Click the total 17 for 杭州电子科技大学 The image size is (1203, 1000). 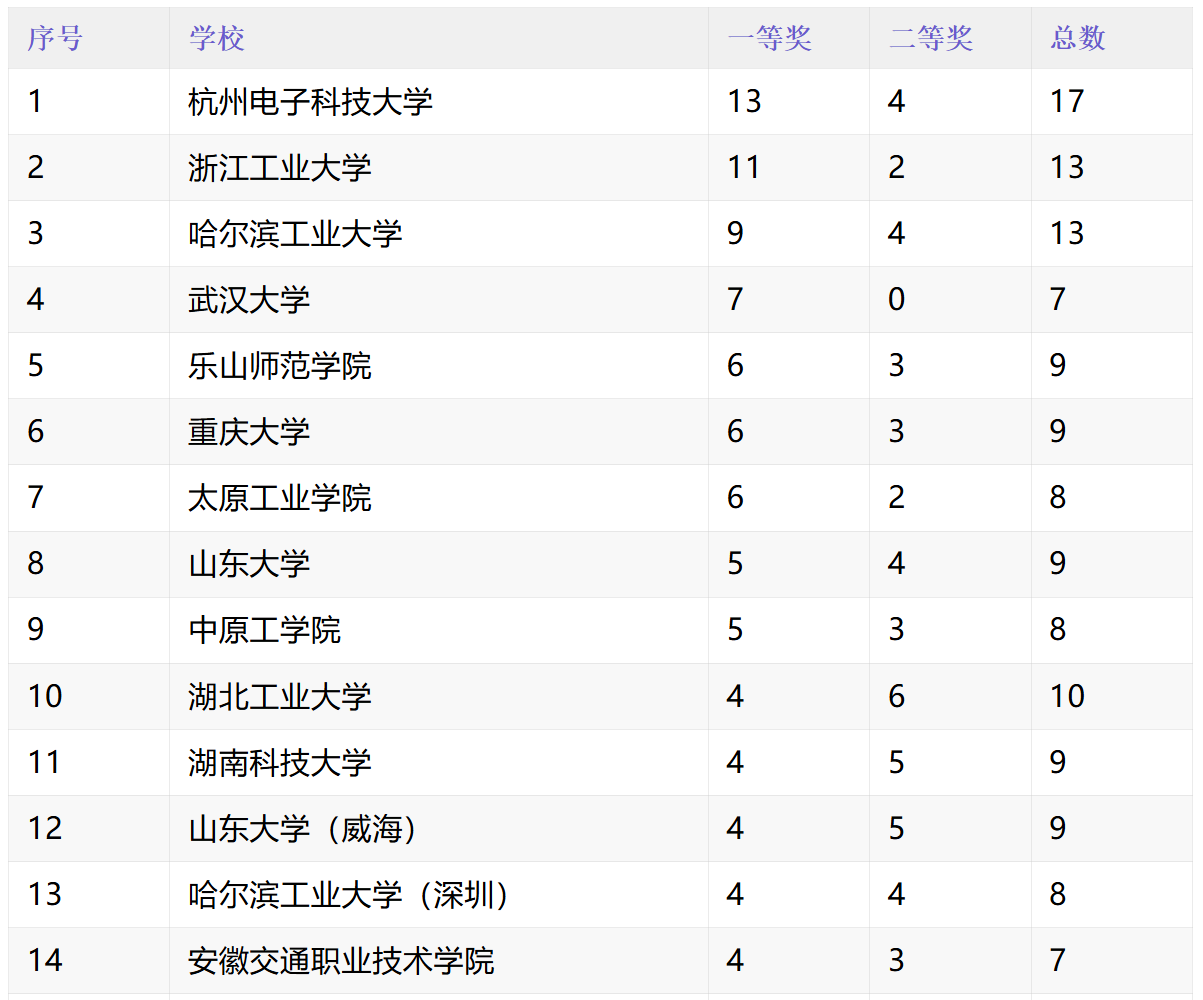1067,101
